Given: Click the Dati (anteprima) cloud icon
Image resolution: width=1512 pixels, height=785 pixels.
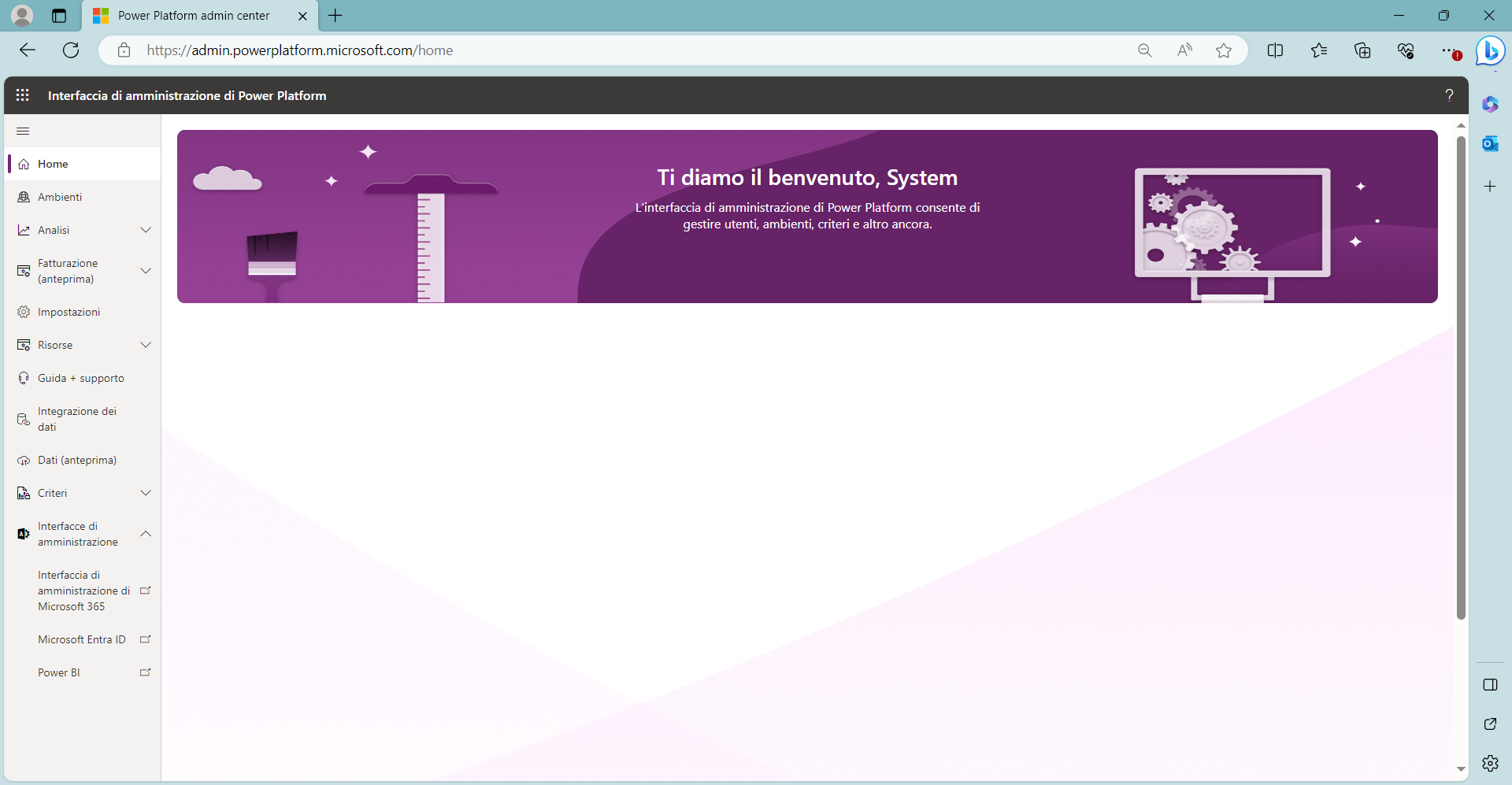Looking at the screenshot, I should tap(24, 461).
